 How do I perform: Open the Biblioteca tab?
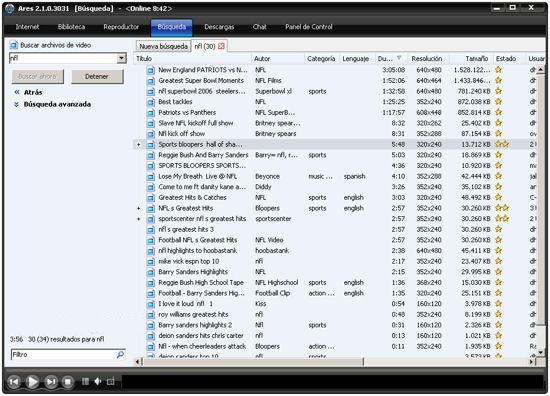tap(71, 27)
